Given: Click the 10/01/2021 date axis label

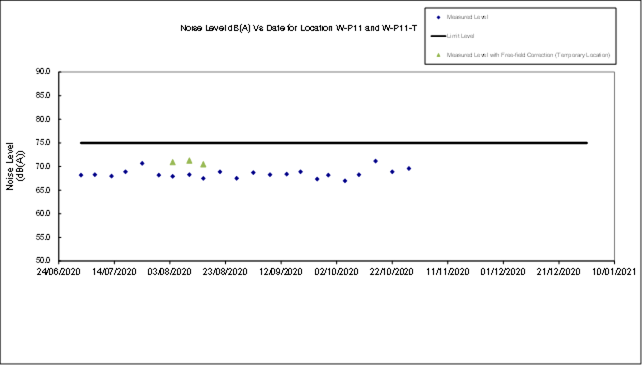Looking at the screenshot, I should pos(614,272).
